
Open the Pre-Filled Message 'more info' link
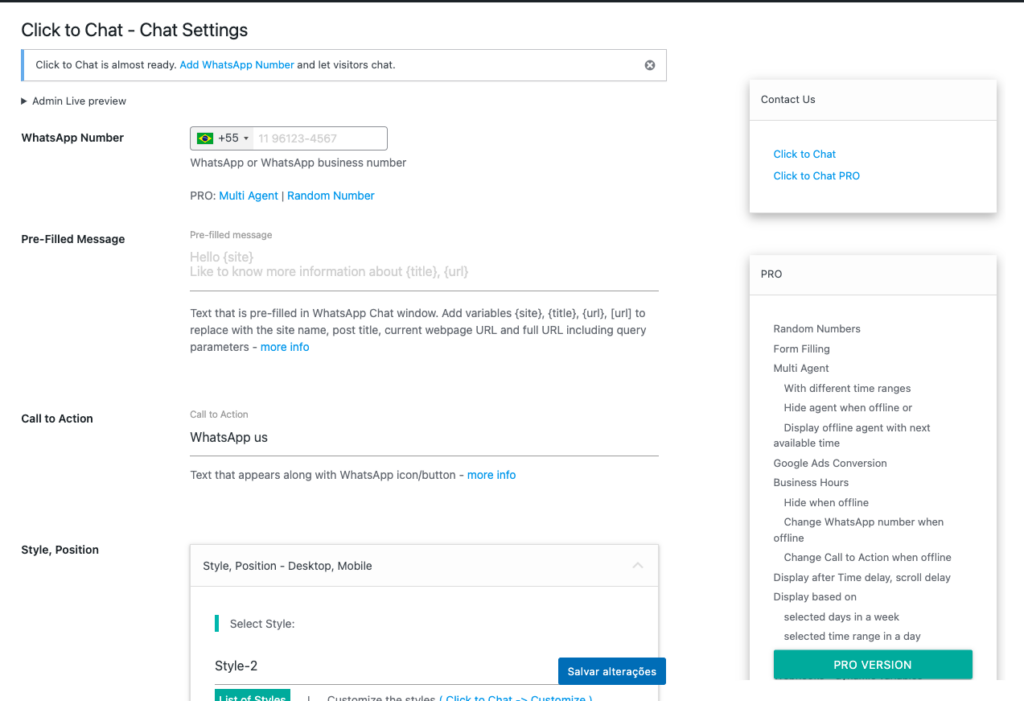click(x=285, y=347)
